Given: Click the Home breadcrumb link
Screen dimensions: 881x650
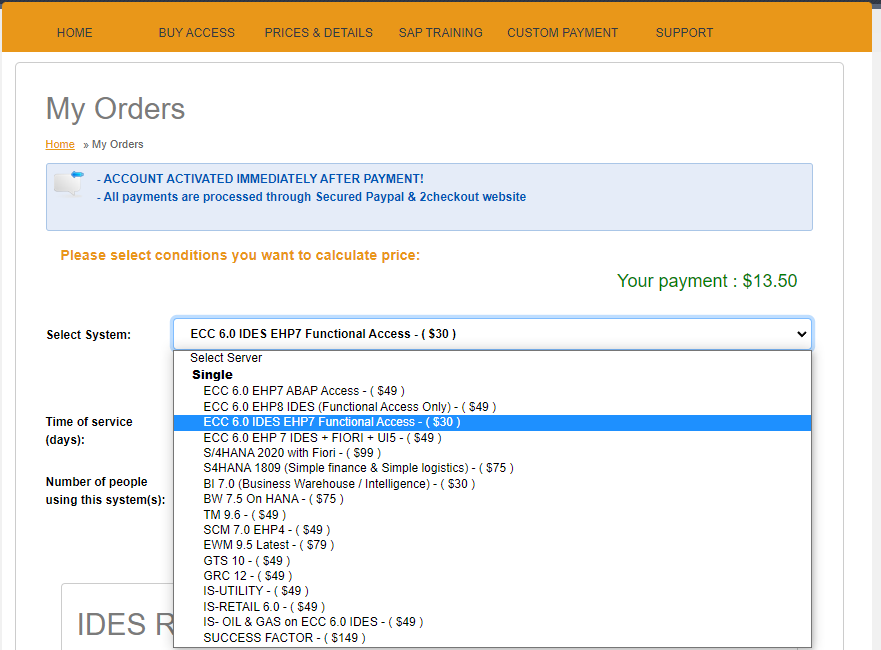Looking at the screenshot, I should click(x=60, y=144).
